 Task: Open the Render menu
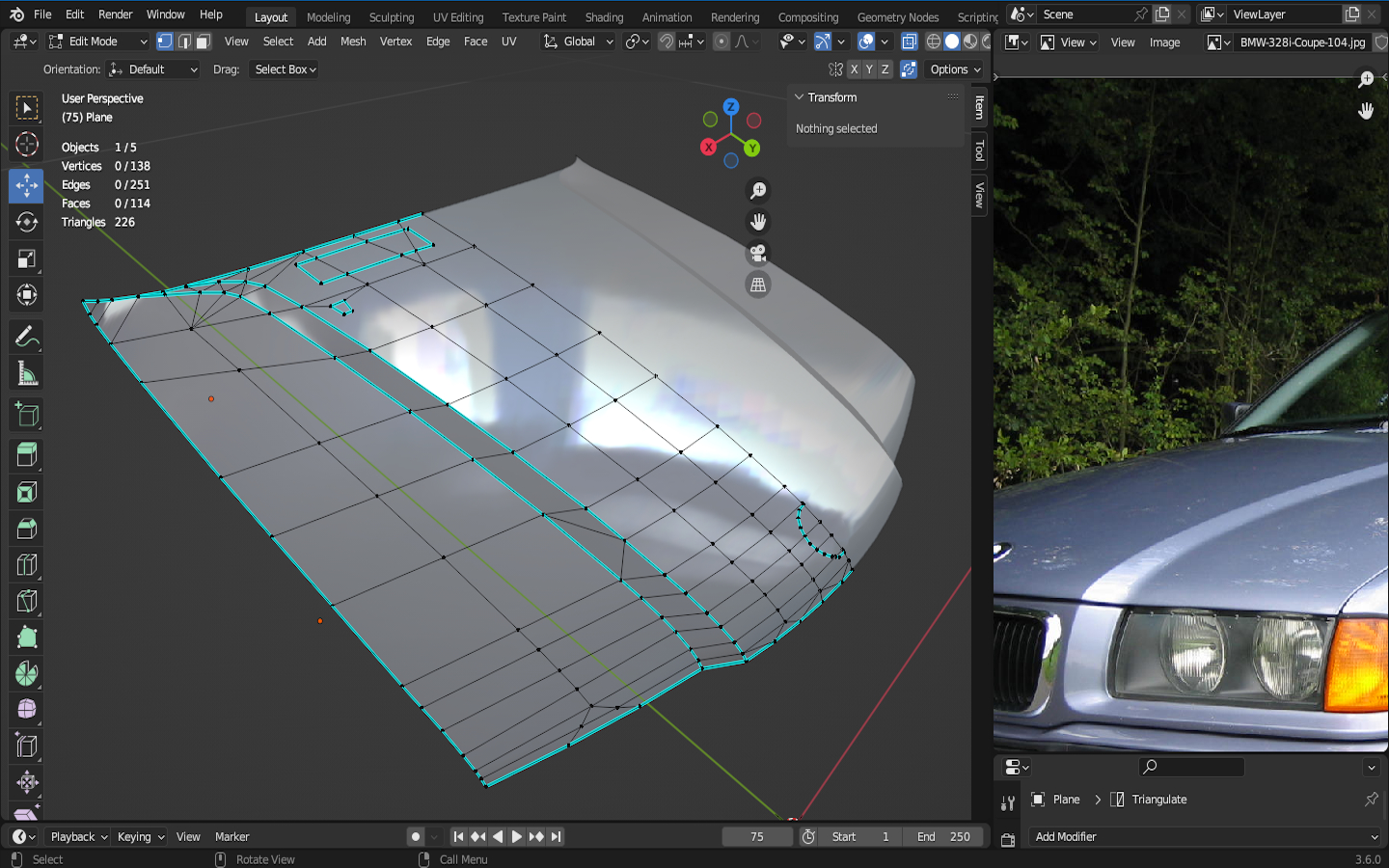click(115, 14)
